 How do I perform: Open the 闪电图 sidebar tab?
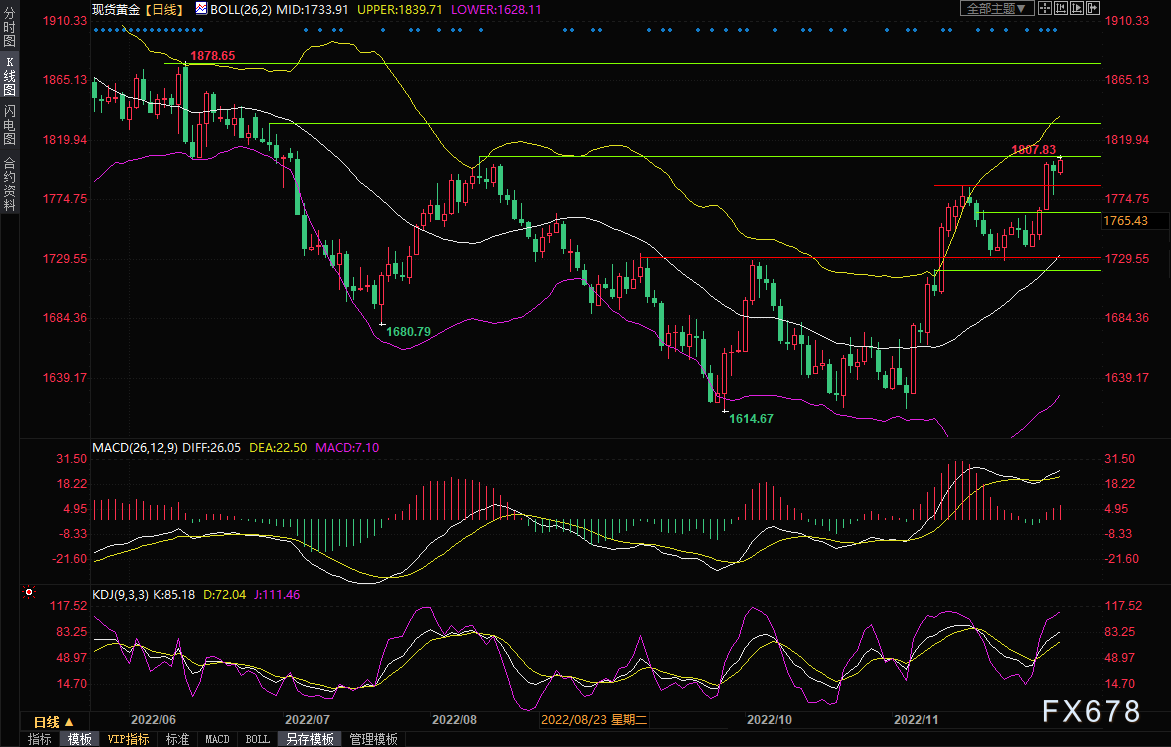tap(9, 125)
